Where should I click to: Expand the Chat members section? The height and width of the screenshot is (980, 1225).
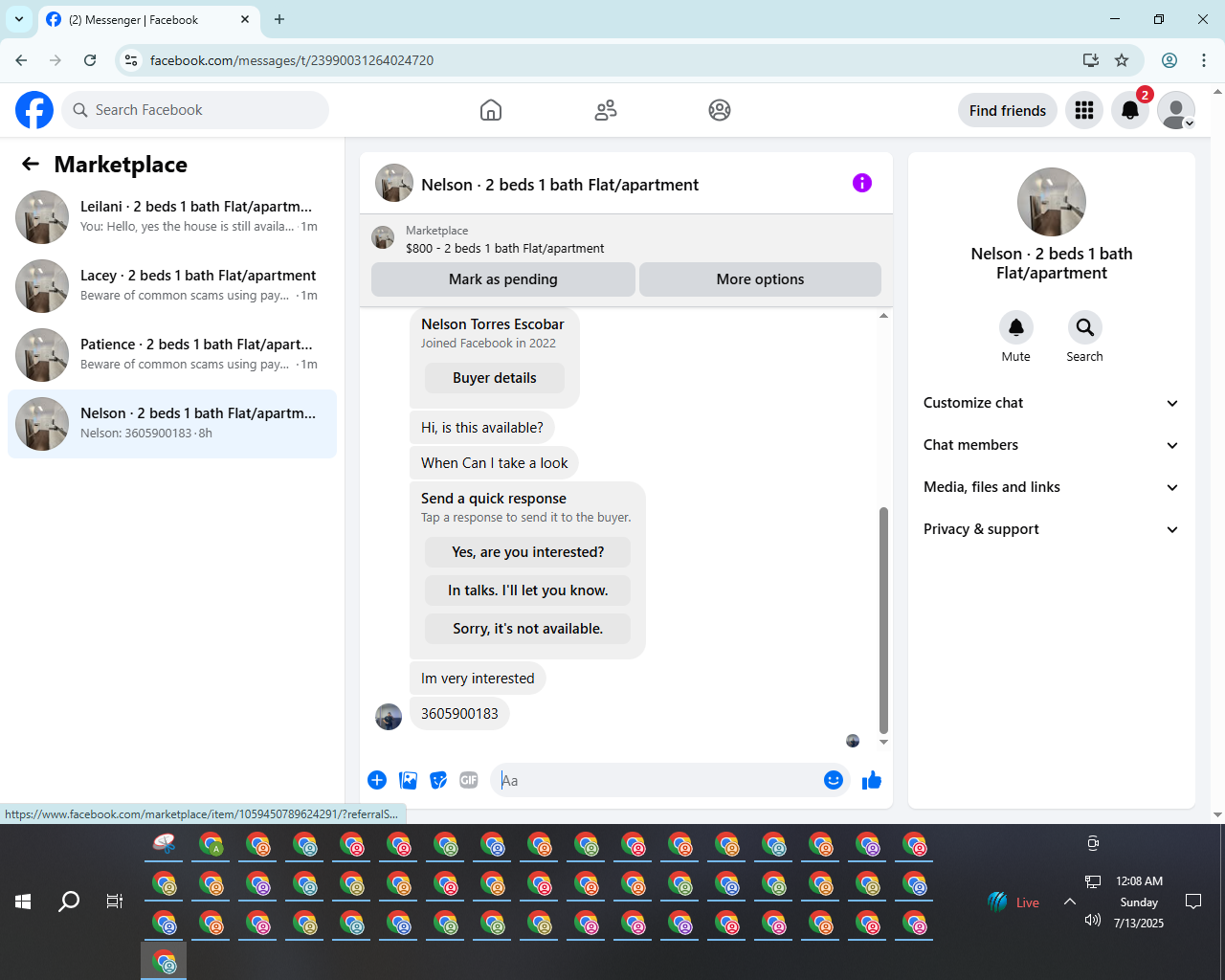click(1052, 445)
